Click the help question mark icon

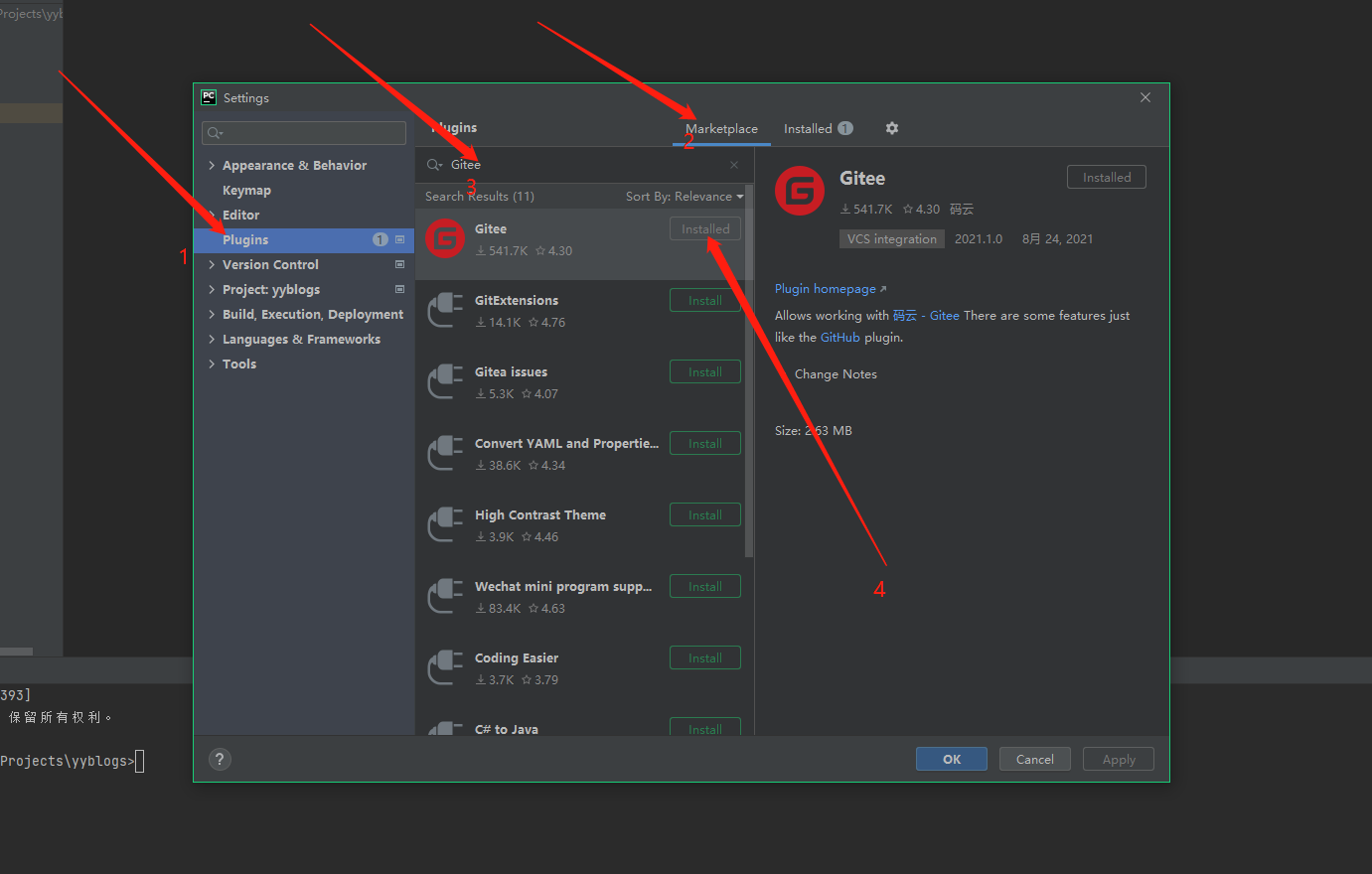(x=219, y=759)
